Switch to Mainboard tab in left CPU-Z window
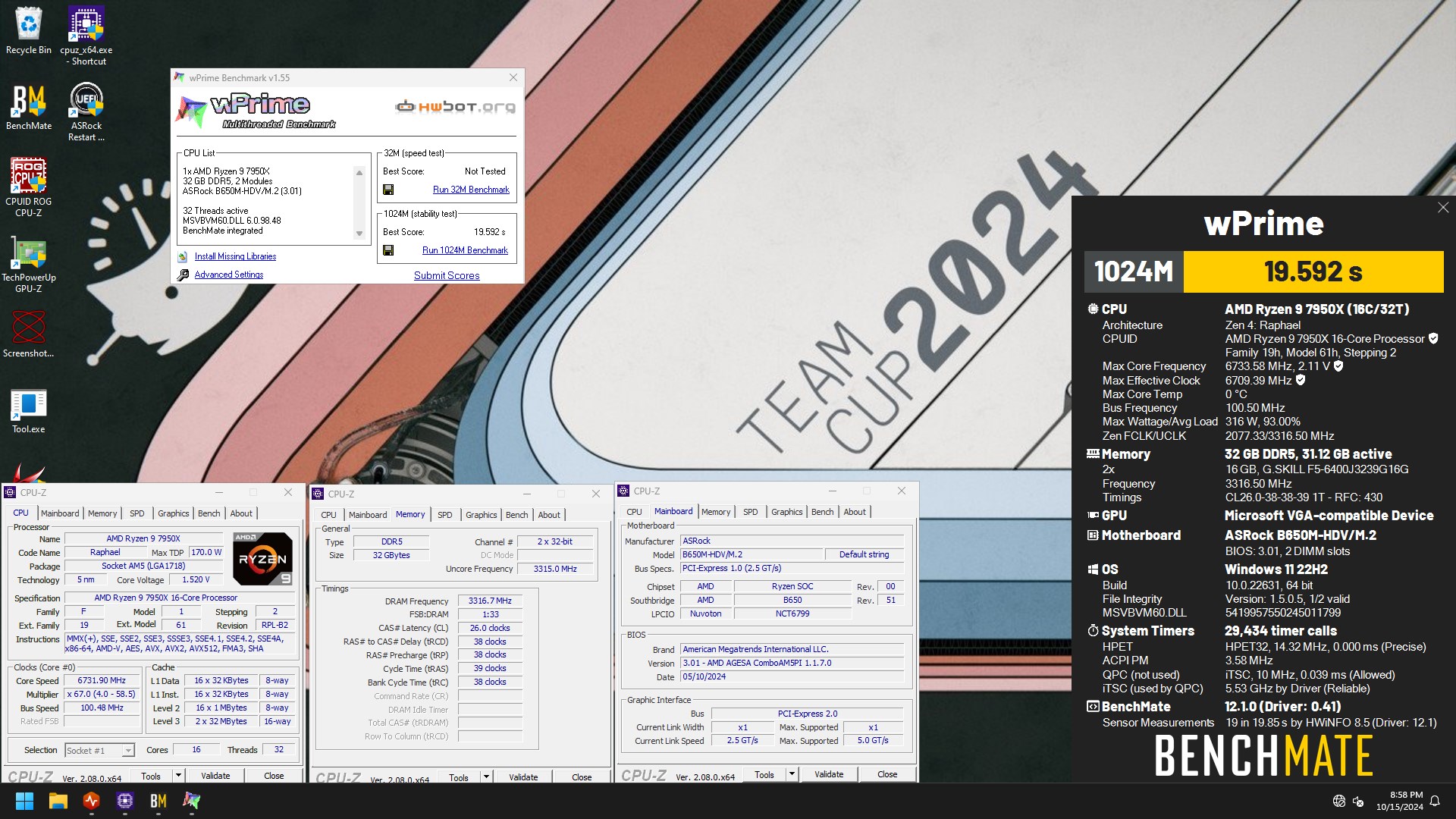The width and height of the screenshot is (1456, 819). tap(60, 513)
